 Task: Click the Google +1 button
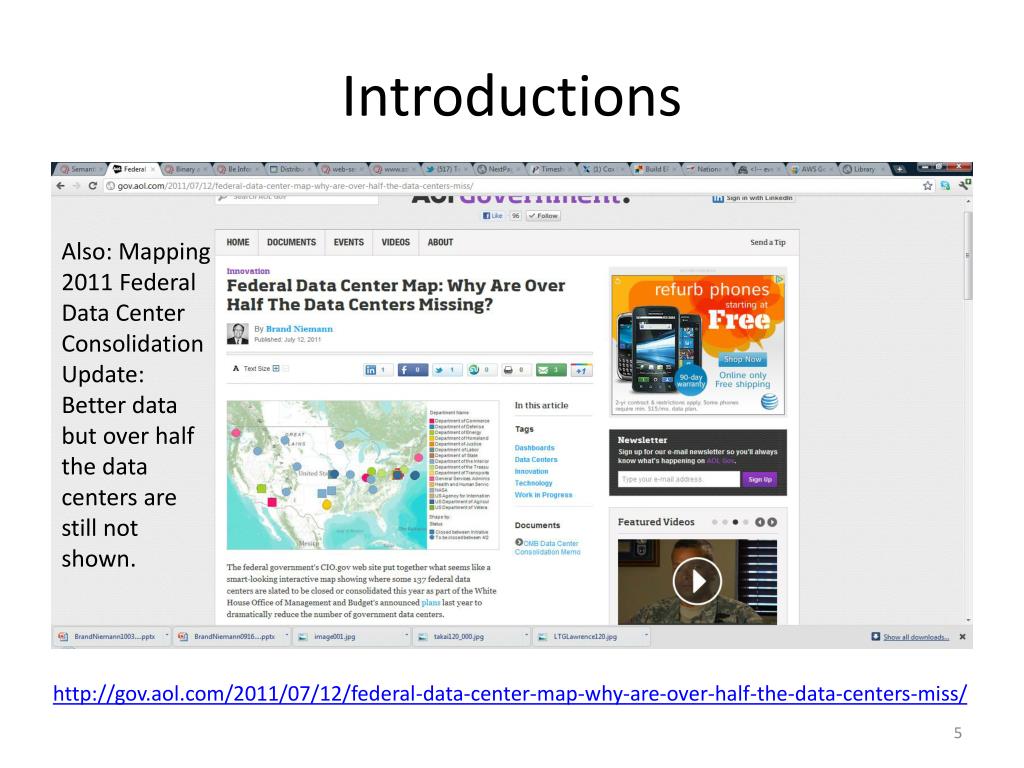(581, 370)
